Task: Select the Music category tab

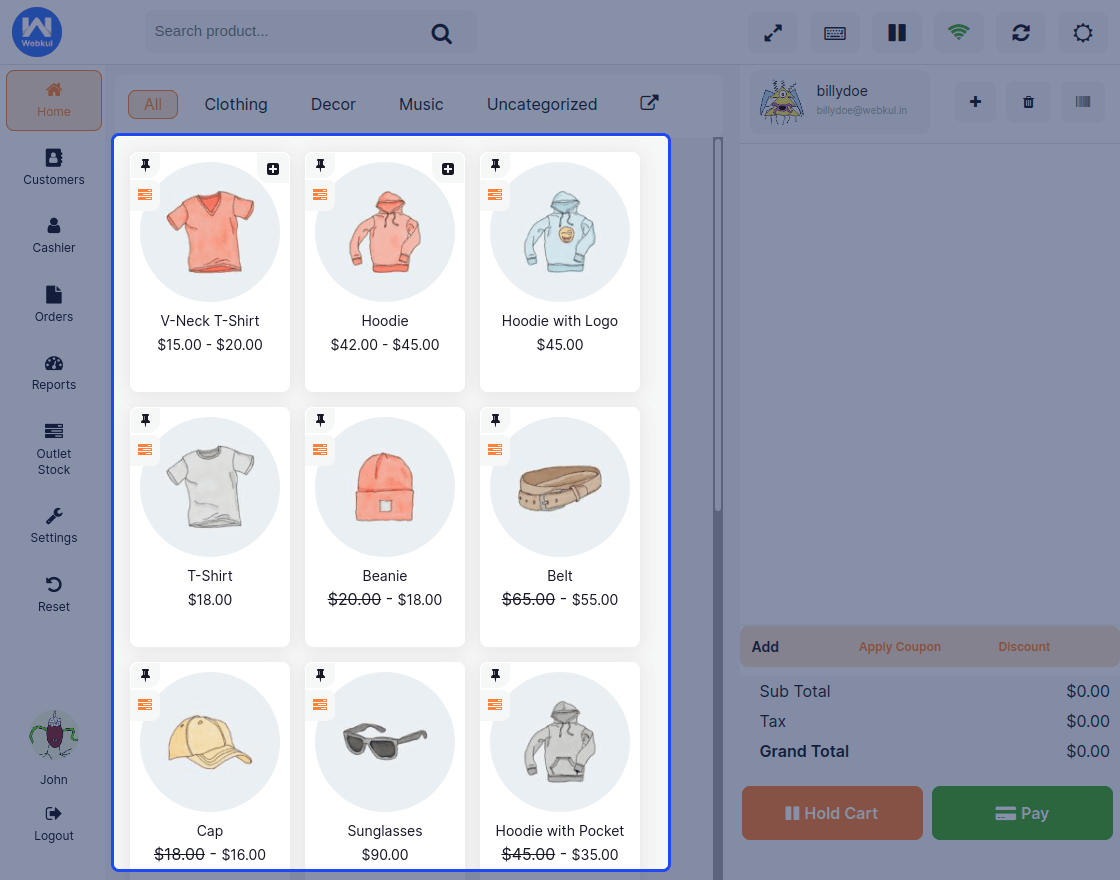Action: [420, 103]
